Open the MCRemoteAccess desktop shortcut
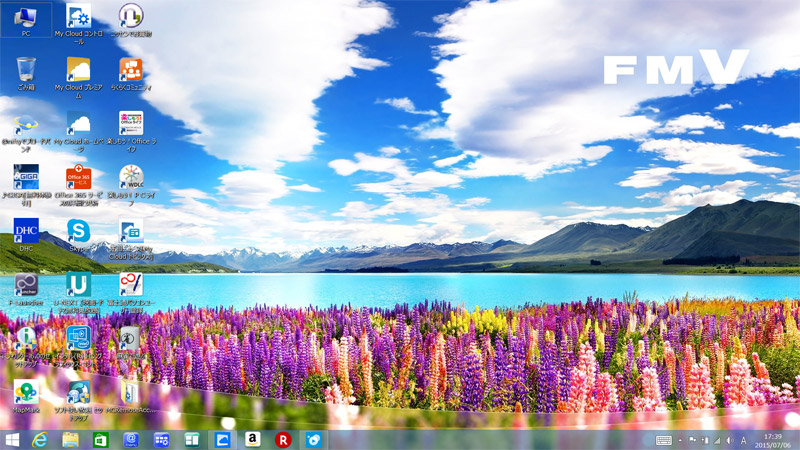 coord(131,392)
